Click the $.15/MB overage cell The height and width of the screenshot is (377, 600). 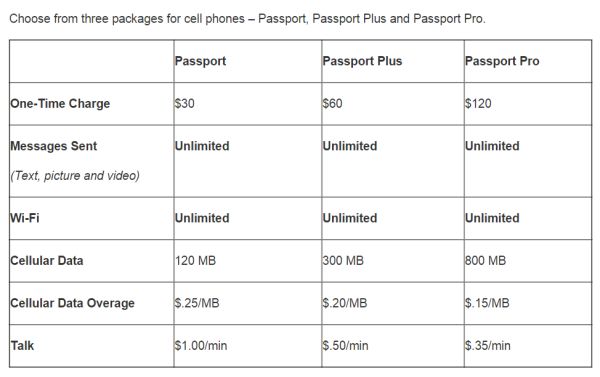click(487, 303)
